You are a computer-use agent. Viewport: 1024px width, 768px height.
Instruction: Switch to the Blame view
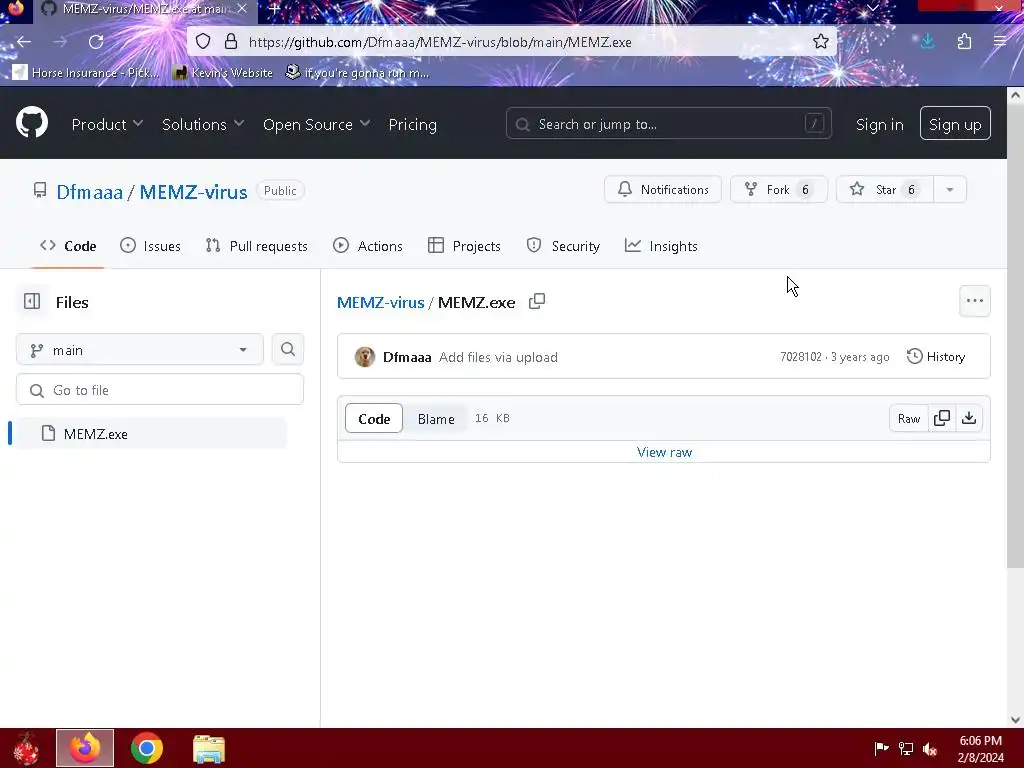point(436,419)
